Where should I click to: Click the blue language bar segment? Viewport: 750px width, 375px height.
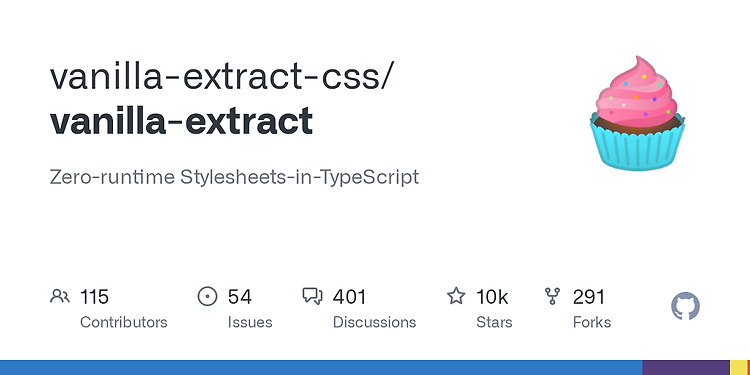coord(320,367)
